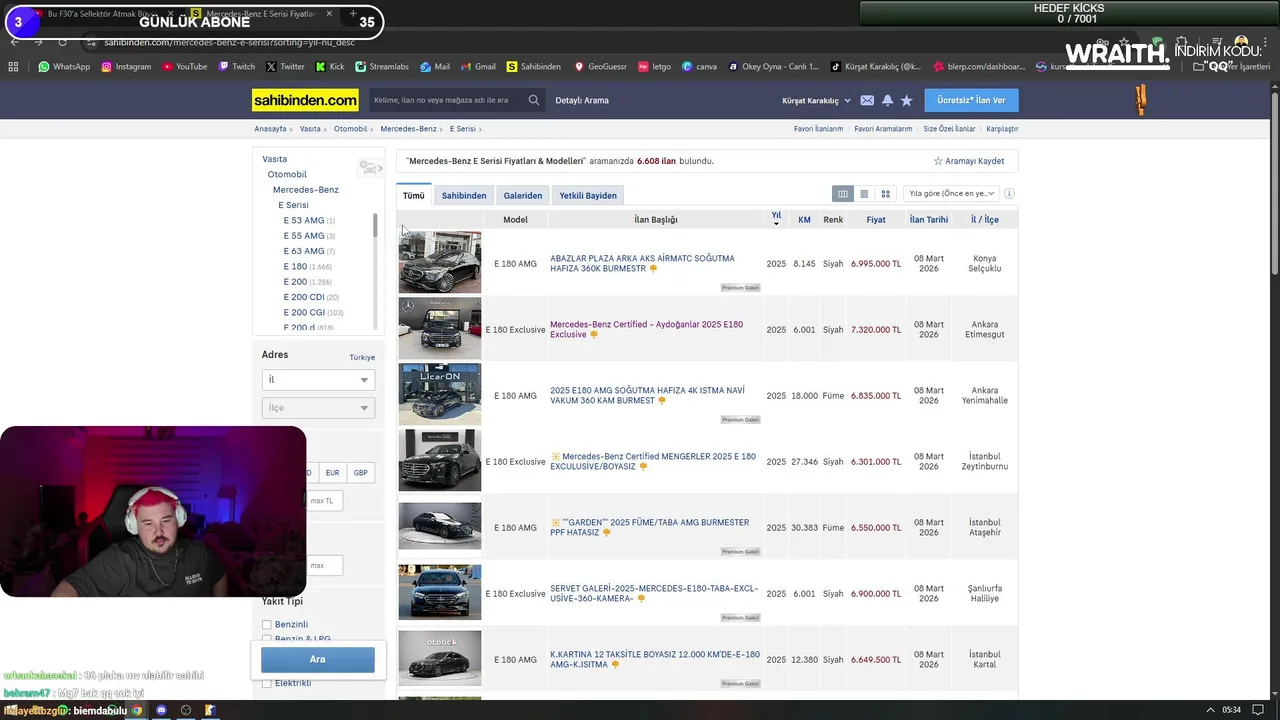The height and width of the screenshot is (720, 1280).
Task: Click the browser apps grid icon
Action: click(x=13, y=67)
